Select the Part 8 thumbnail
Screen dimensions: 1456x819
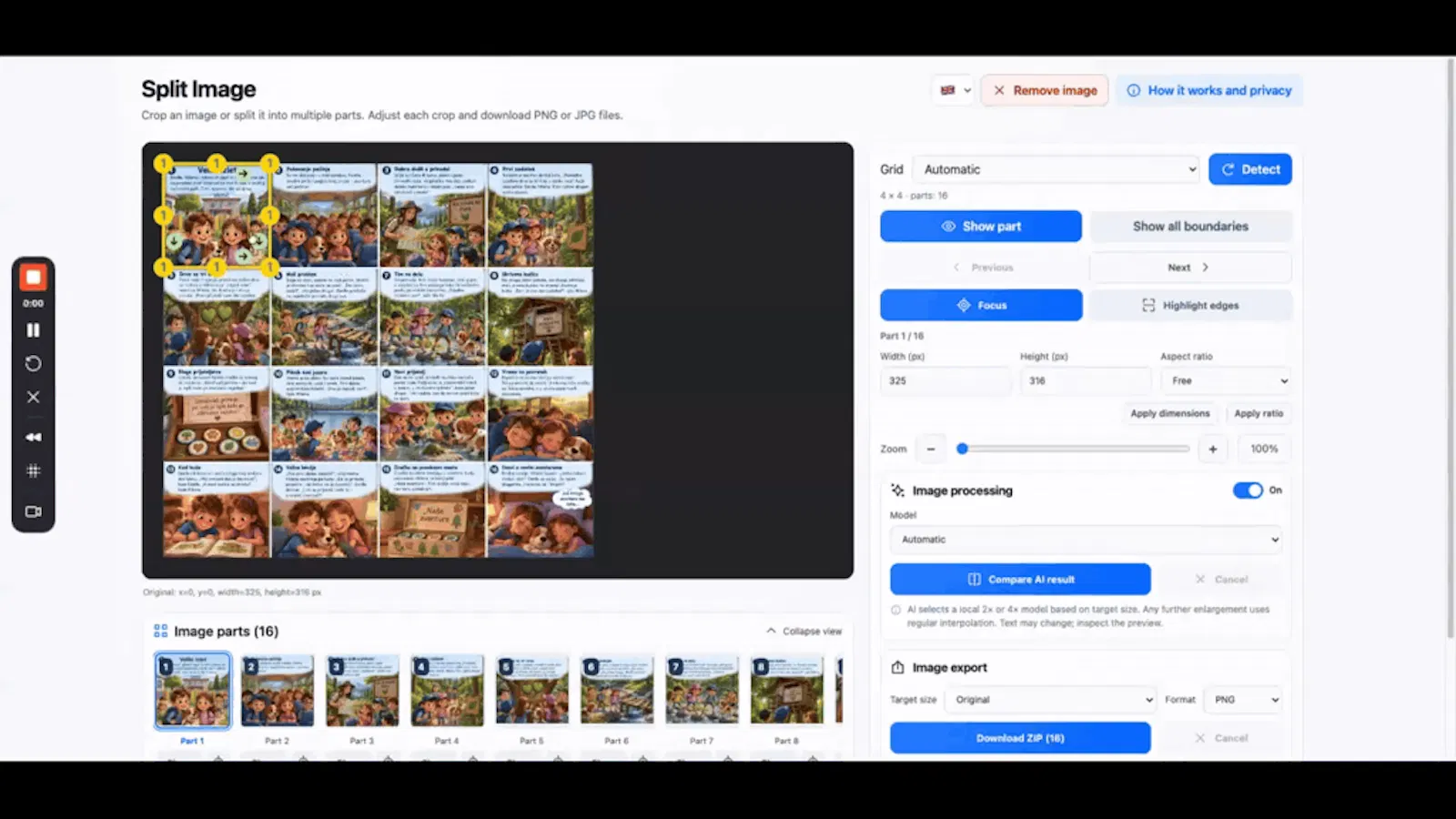click(786, 691)
